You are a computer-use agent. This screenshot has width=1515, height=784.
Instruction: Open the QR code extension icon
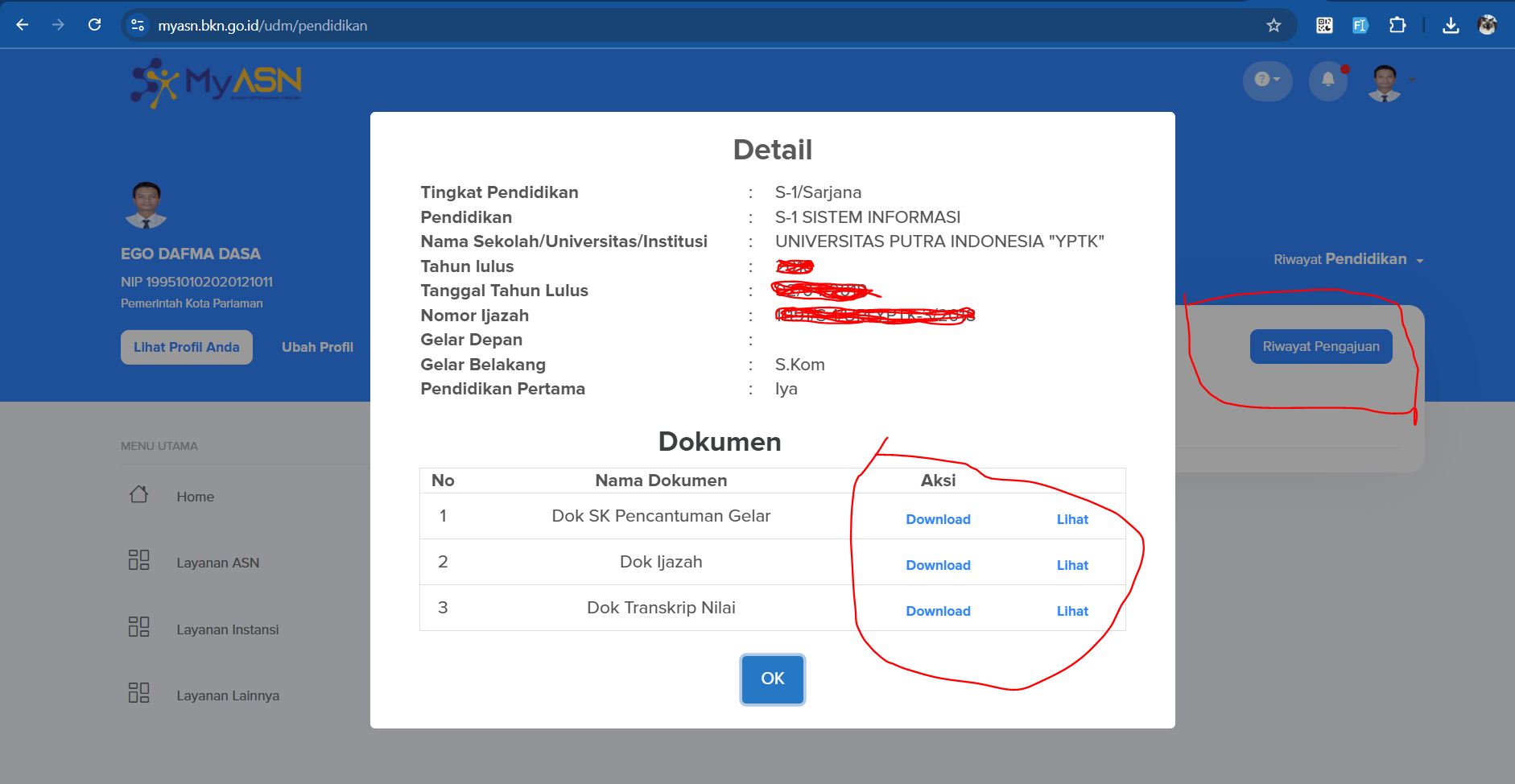[x=1324, y=26]
